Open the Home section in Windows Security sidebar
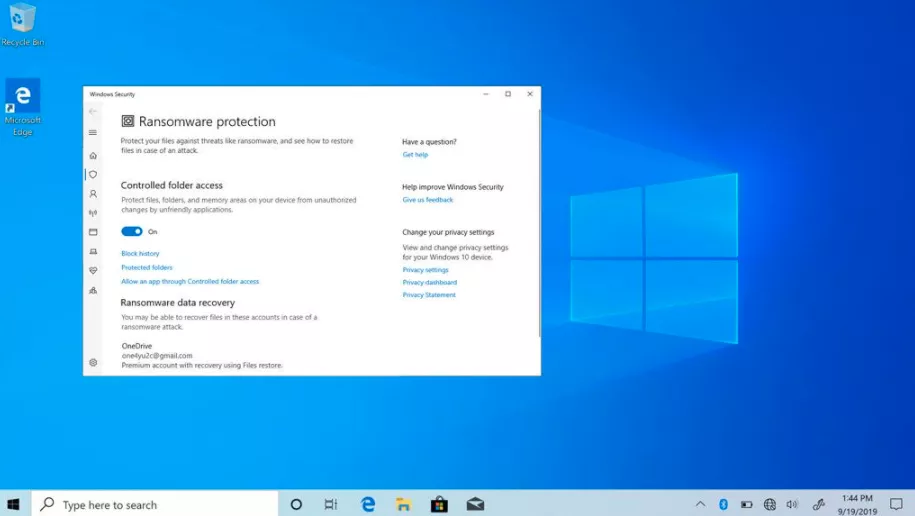The image size is (915, 516). [93, 155]
